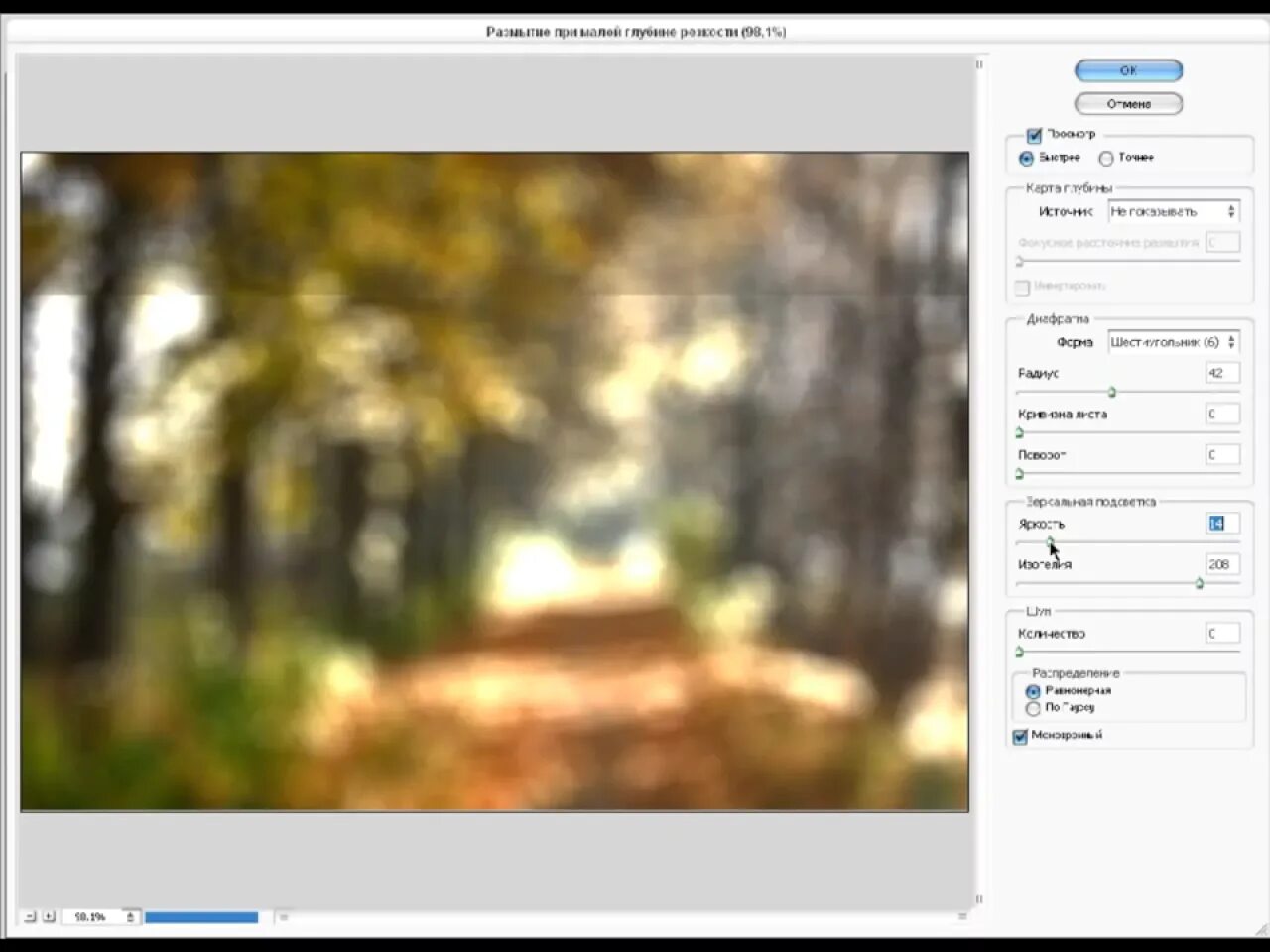Click the Яркость value field

(x=1222, y=524)
